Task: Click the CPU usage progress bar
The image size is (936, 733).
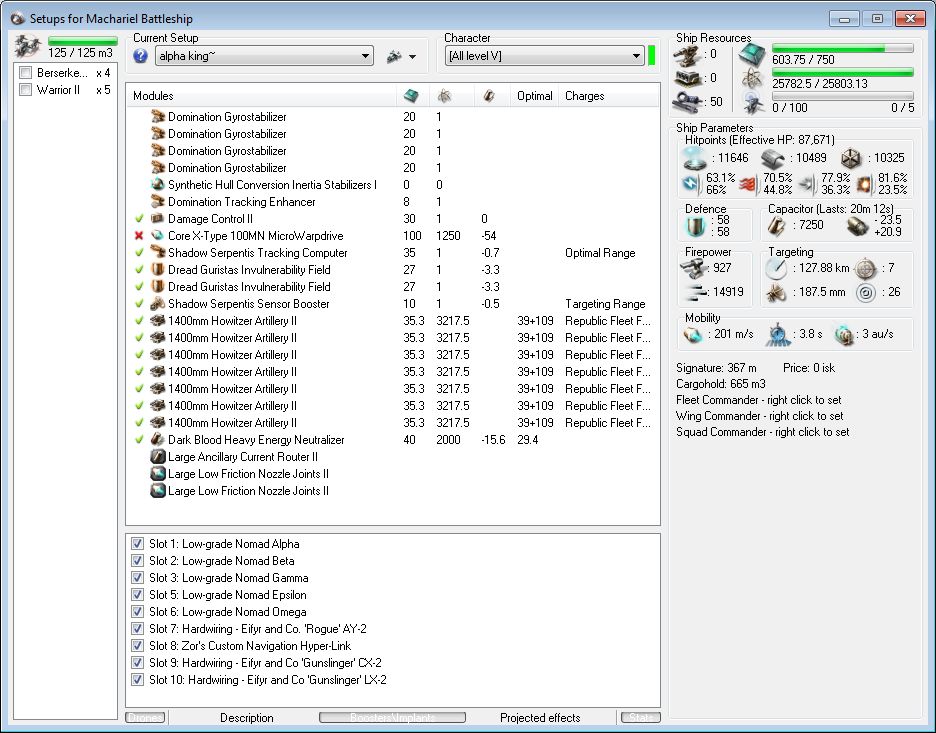Action: 843,48
